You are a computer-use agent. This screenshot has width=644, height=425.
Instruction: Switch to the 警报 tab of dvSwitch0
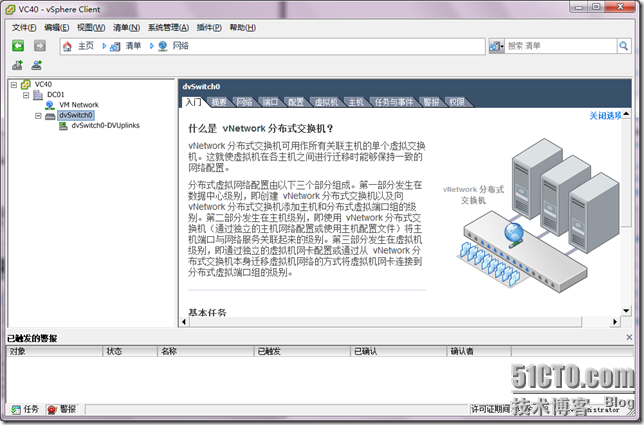(431, 102)
